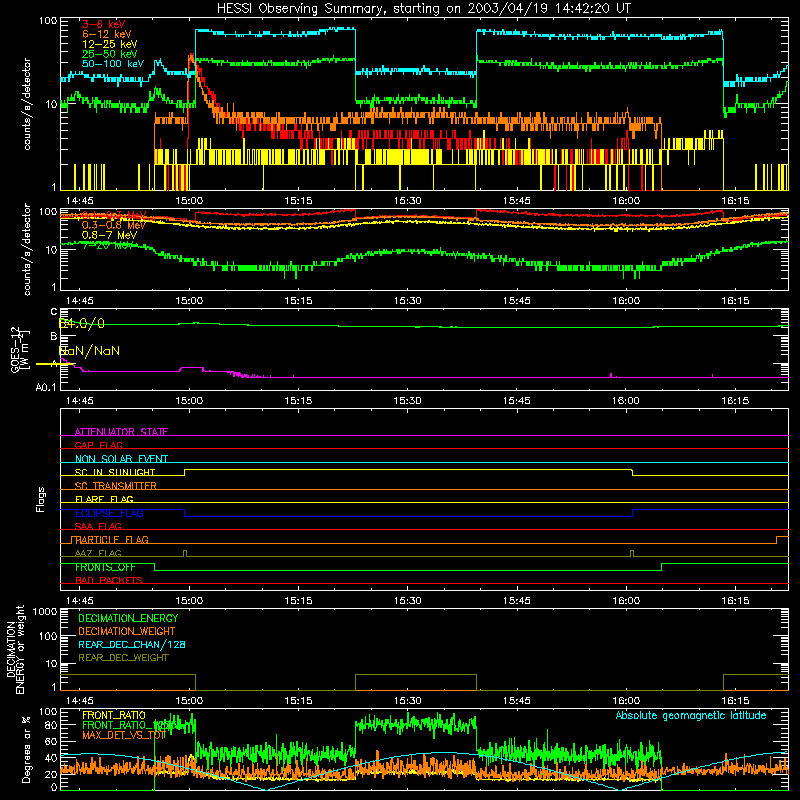Select the FLARE_FLAG label
Viewport: 800px width, 800px height.
[x=104, y=499]
